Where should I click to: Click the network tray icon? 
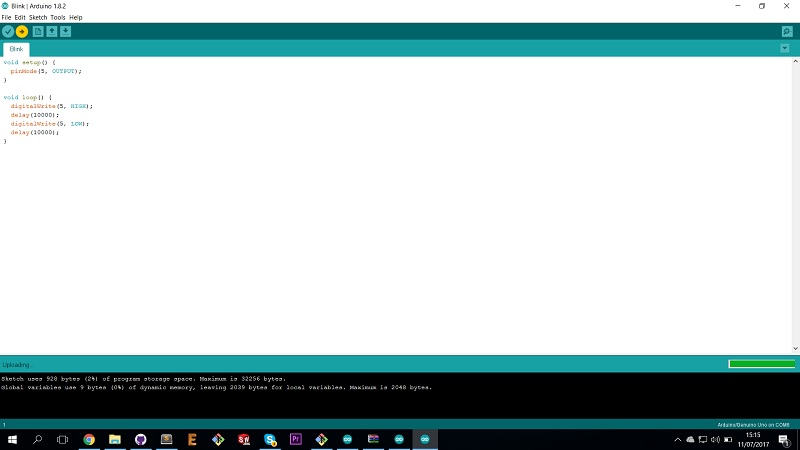[x=703, y=439]
